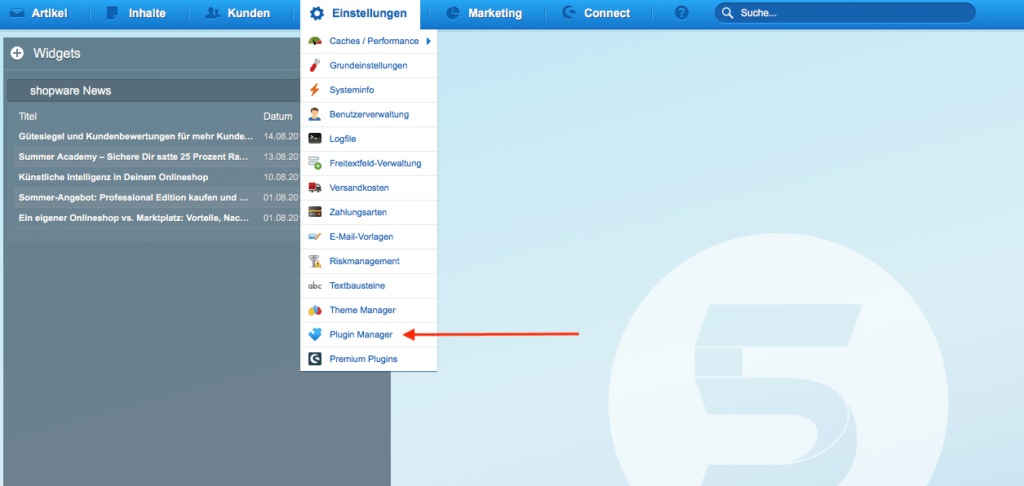Click the Einstellungen gear icon
The image size is (1024, 486).
click(x=317, y=13)
